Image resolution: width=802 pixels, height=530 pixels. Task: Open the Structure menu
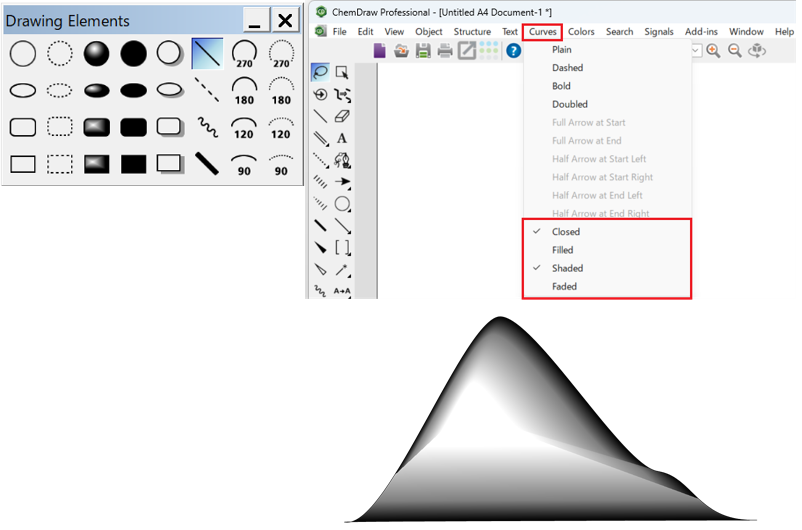[x=472, y=32]
